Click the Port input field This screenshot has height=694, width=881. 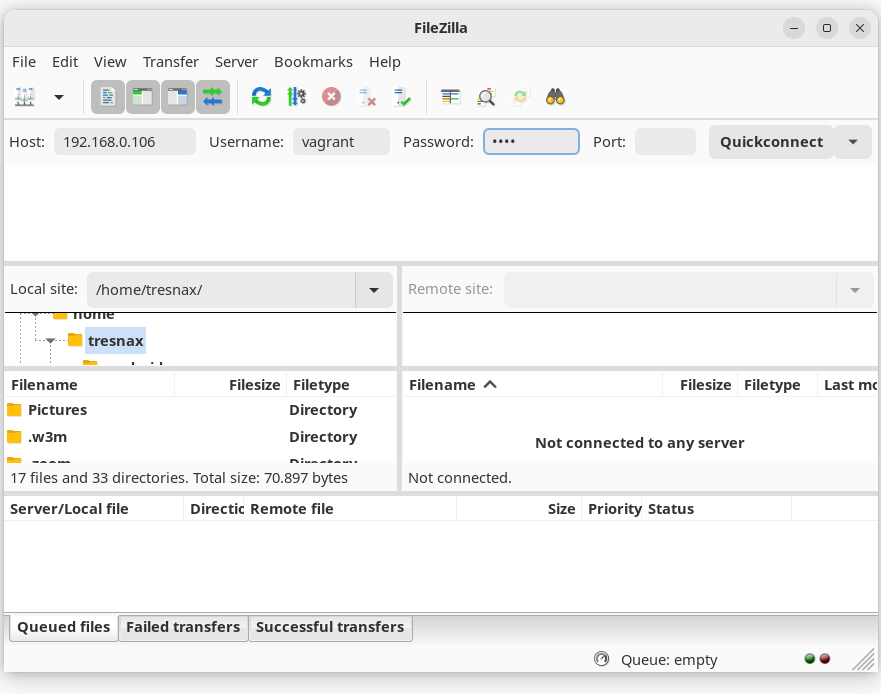(665, 142)
